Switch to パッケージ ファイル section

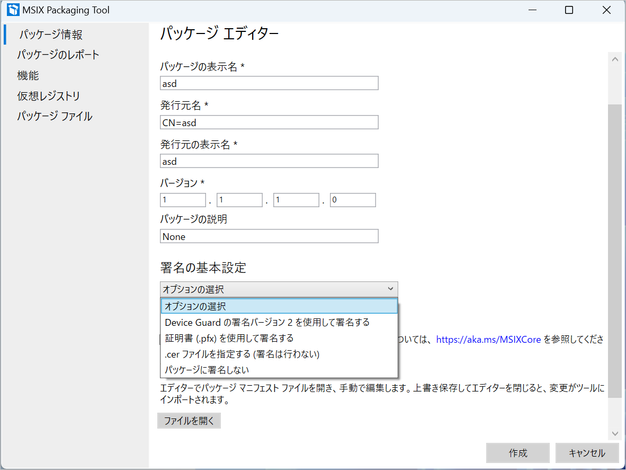[x=55, y=116]
